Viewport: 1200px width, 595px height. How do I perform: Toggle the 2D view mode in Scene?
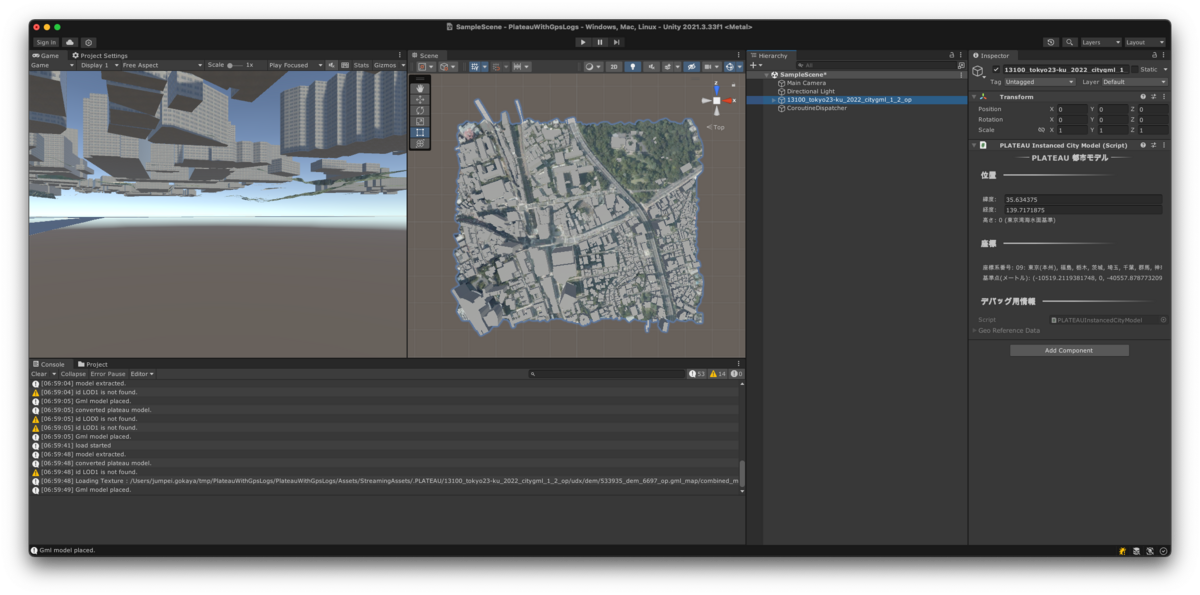coord(614,66)
